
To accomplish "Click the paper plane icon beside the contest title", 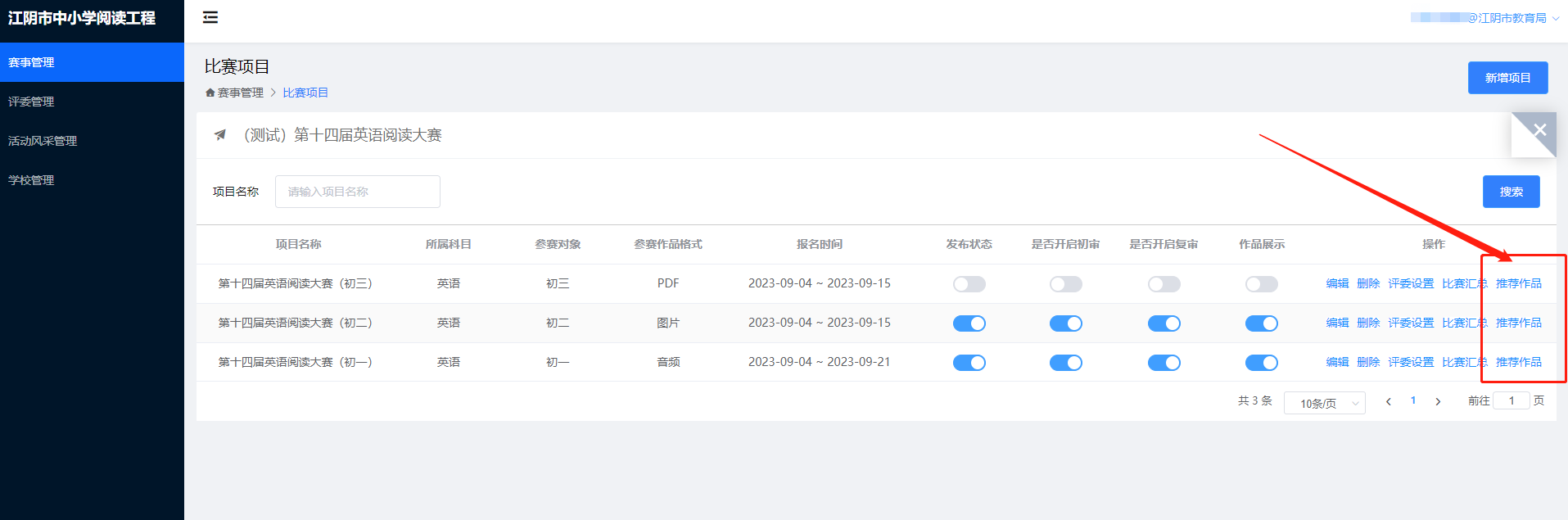I will pos(219,135).
